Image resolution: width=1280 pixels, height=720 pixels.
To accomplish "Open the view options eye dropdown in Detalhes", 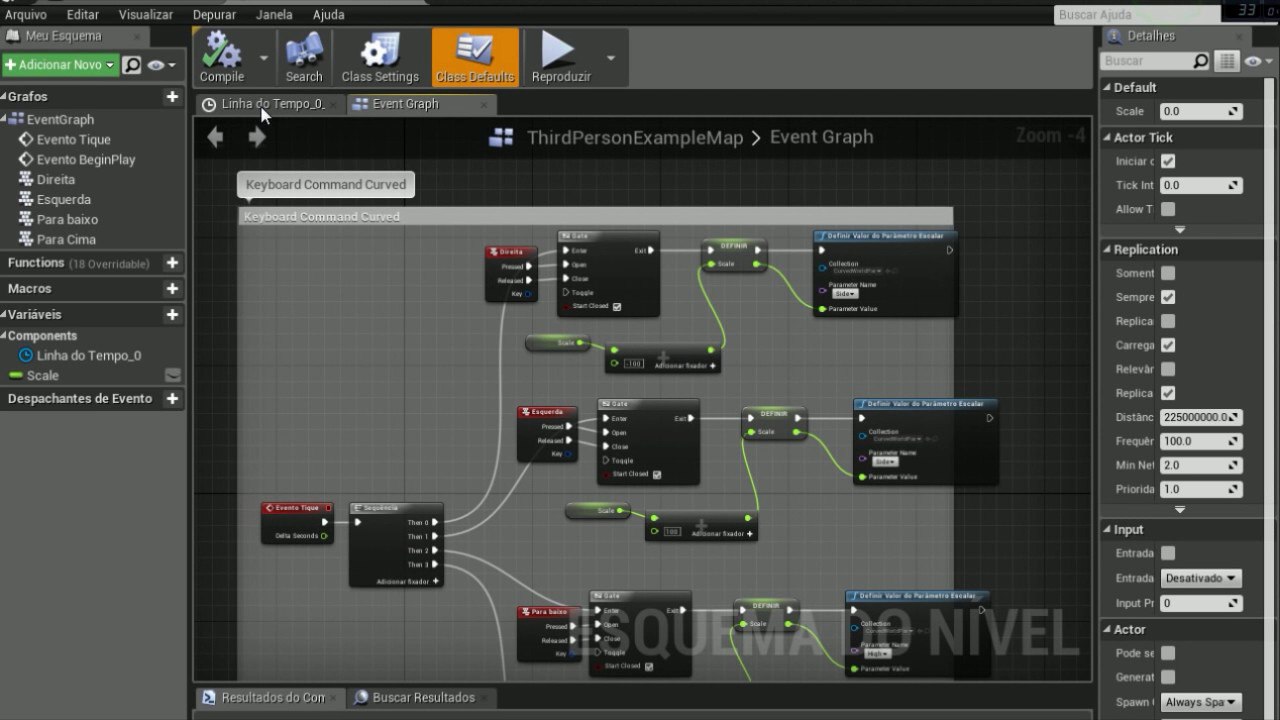I will tap(1257, 62).
